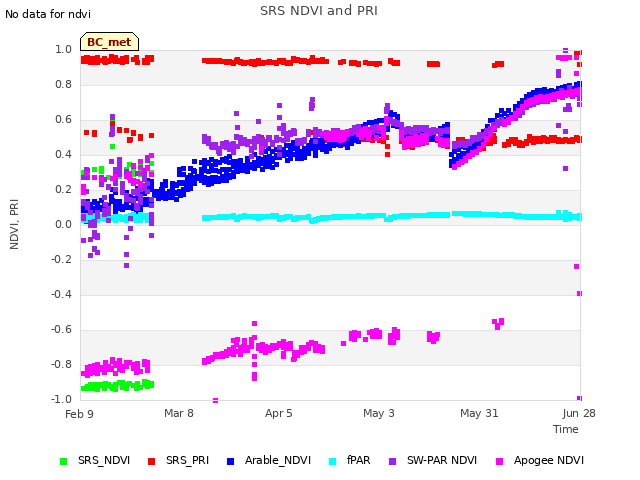Toggle the SW-PAR NDVI legend entry
Screen dimensions: 640x480
point(433,461)
